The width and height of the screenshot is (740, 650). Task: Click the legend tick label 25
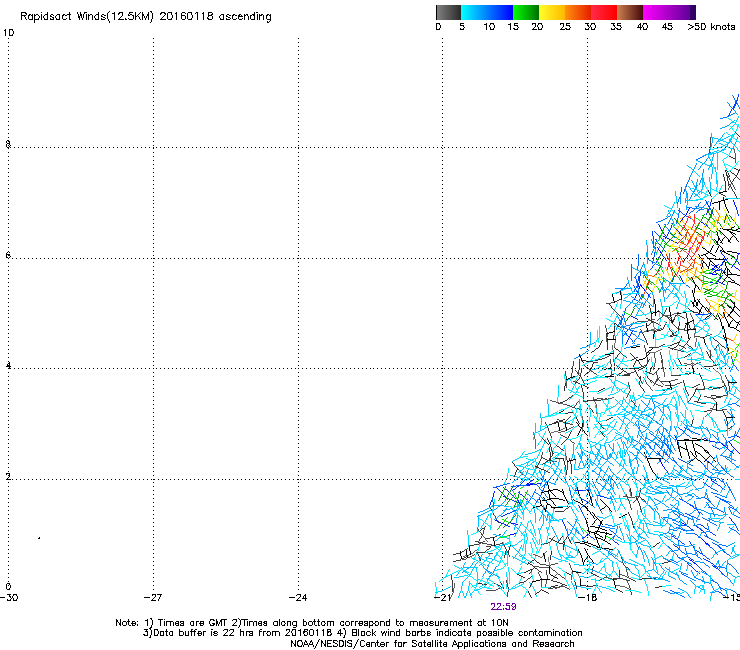(x=565, y=27)
